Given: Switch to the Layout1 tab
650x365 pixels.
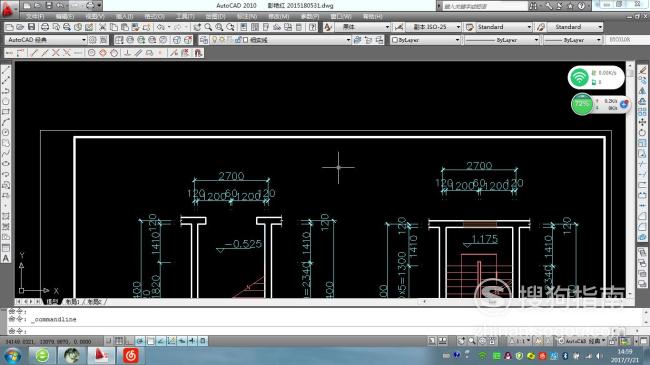Looking at the screenshot, I should pos(73,302).
